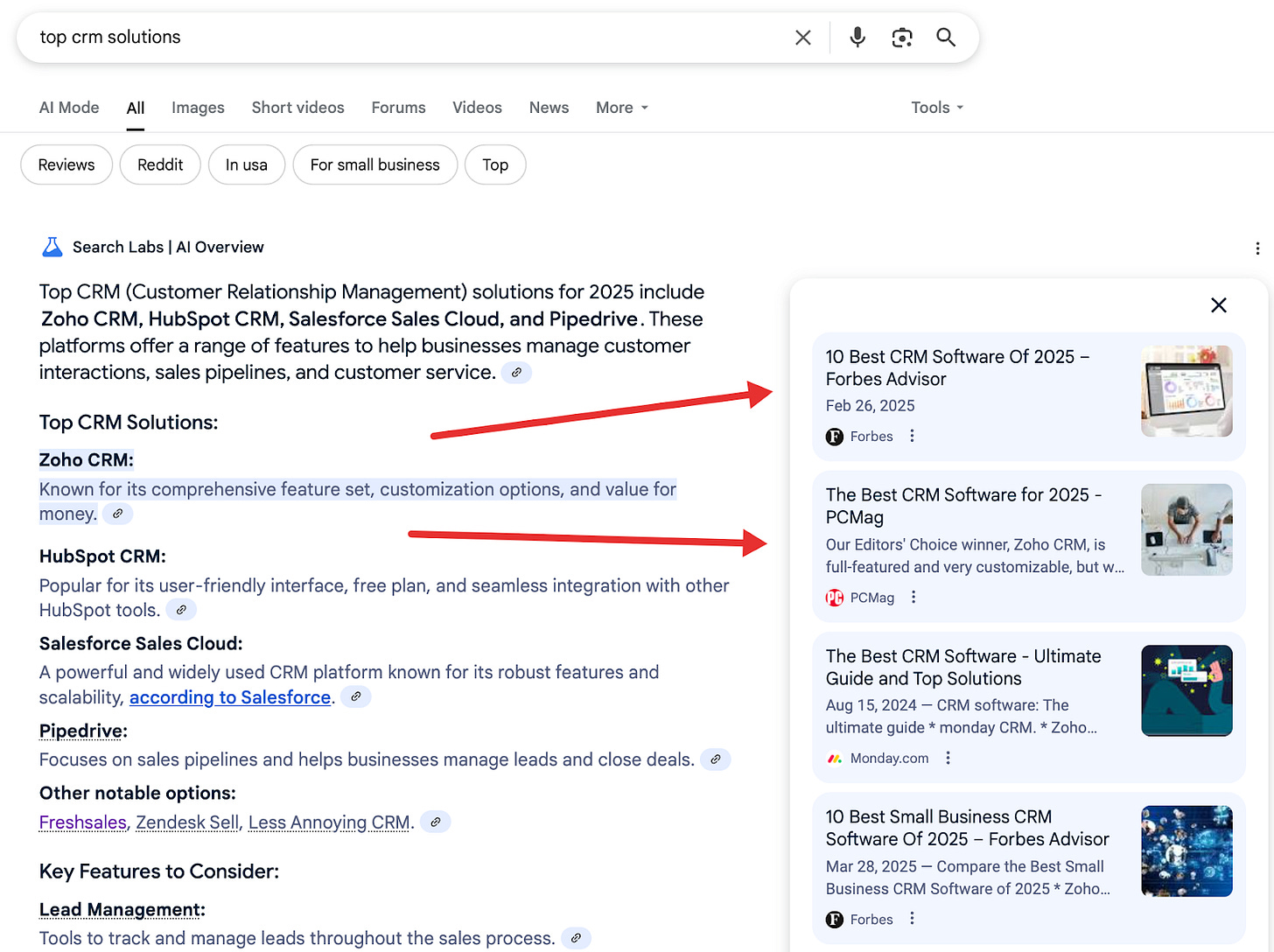1274x952 pixels.
Task: Open the Tools dropdown
Action: click(x=937, y=108)
